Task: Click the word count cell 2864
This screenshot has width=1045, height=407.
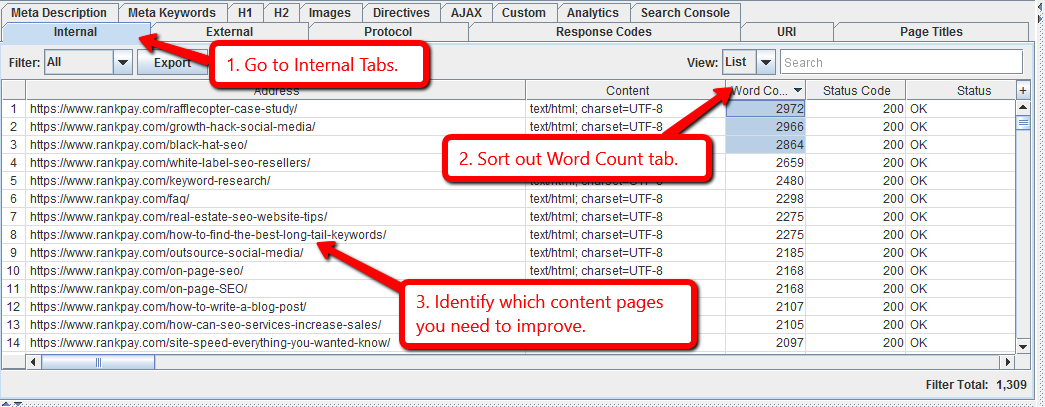Action: point(766,145)
